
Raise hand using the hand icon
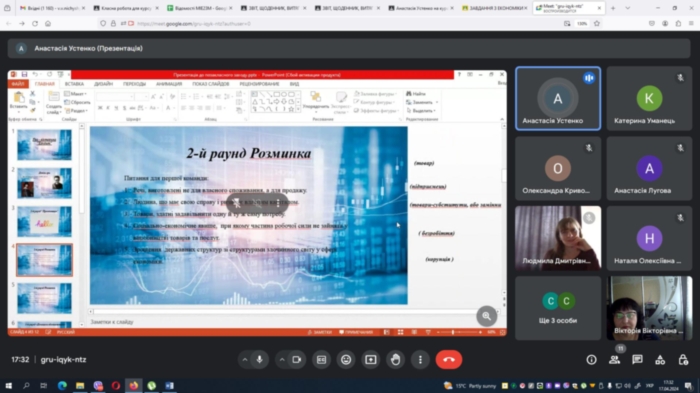pos(395,360)
